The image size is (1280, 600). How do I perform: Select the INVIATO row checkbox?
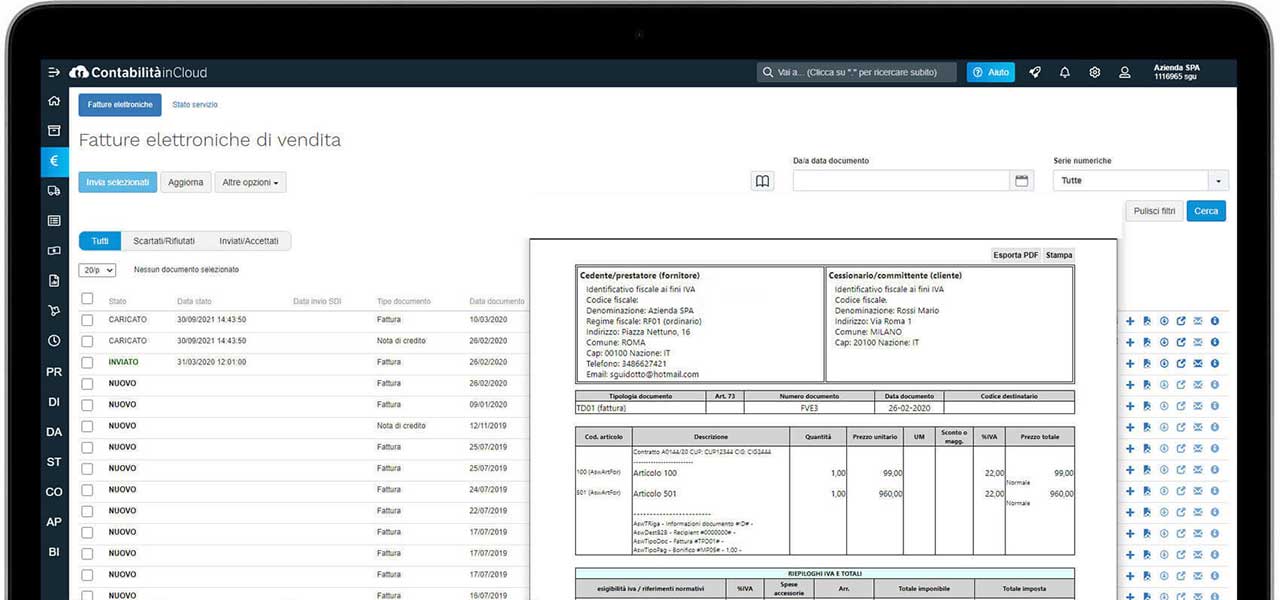coord(87,362)
